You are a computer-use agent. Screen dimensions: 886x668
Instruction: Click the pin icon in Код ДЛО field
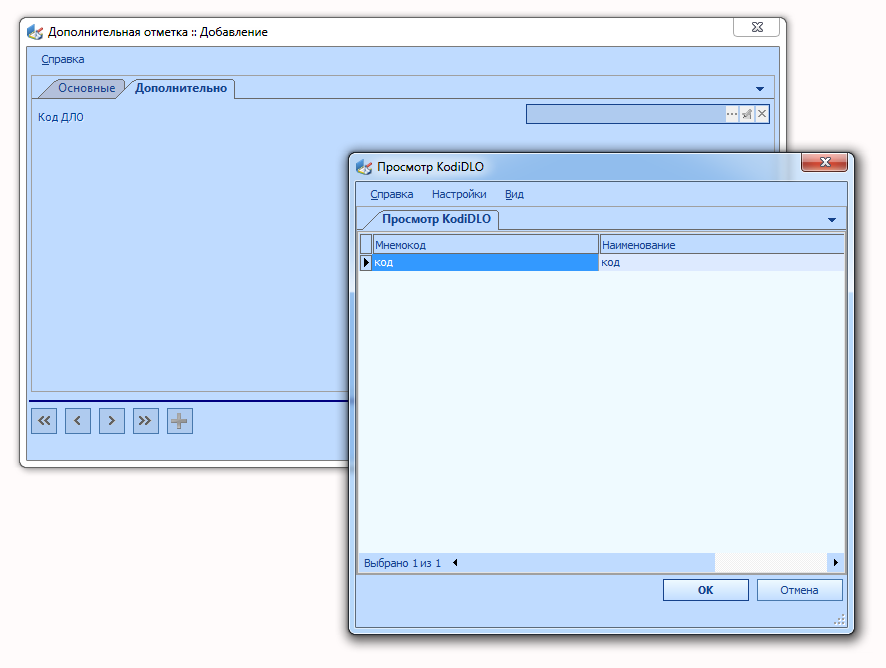[747, 114]
